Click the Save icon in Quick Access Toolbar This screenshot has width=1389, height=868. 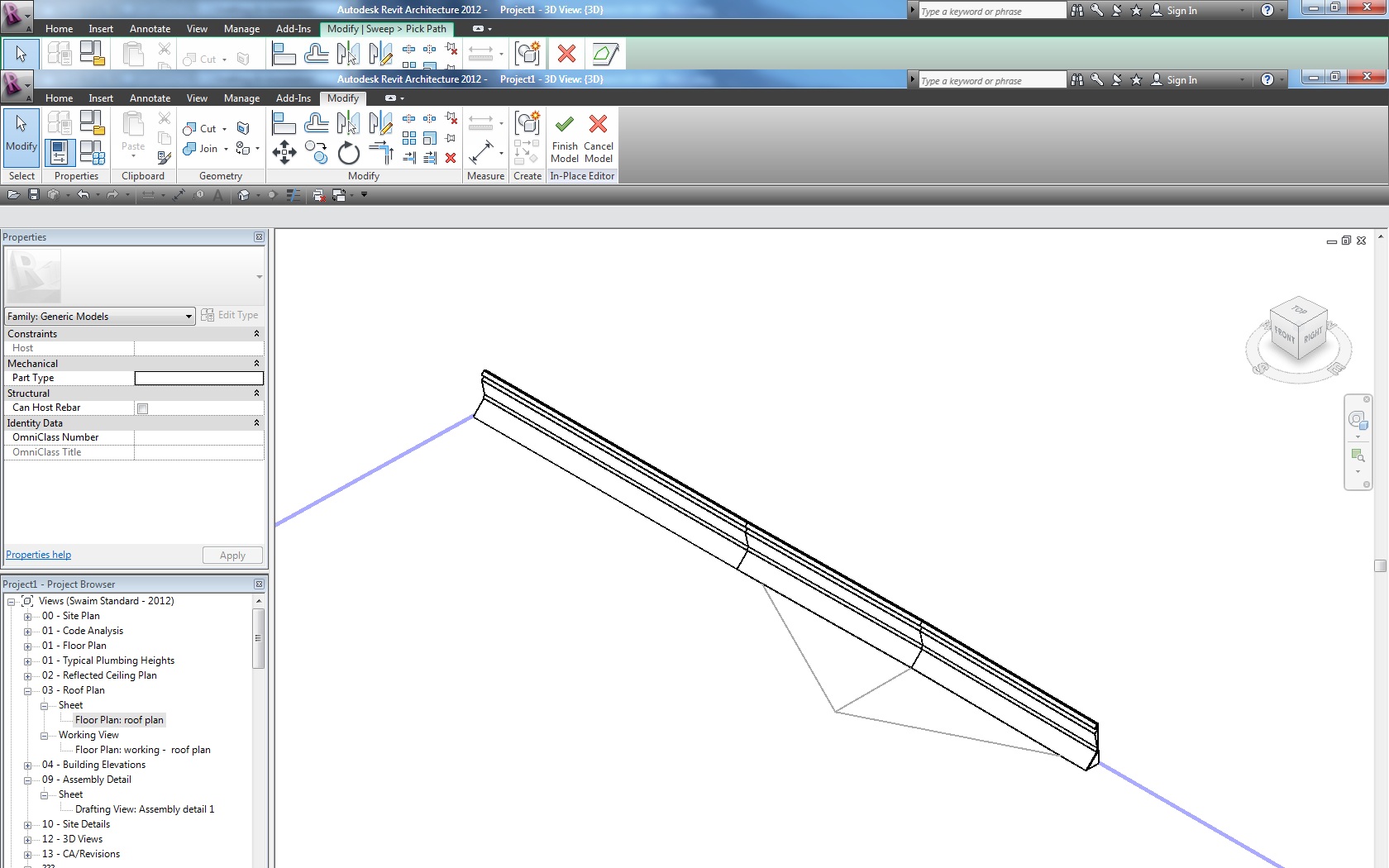pos(34,195)
